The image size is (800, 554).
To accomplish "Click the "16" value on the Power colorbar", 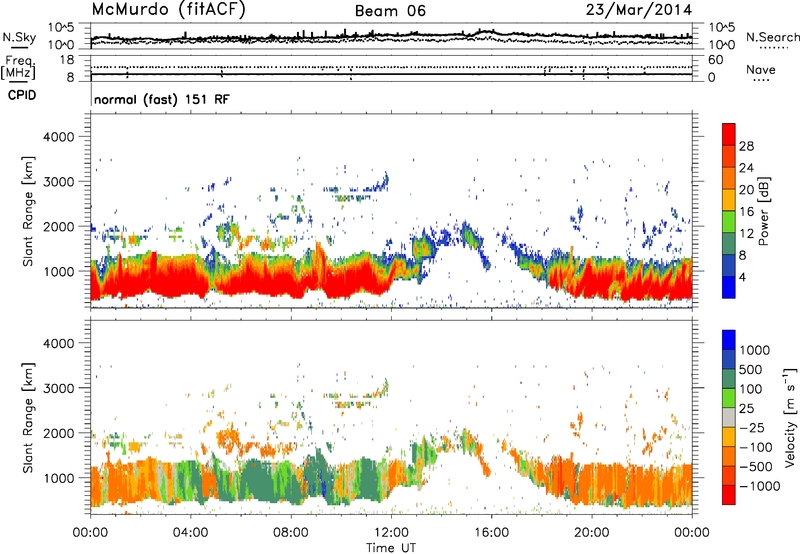I will (x=746, y=212).
